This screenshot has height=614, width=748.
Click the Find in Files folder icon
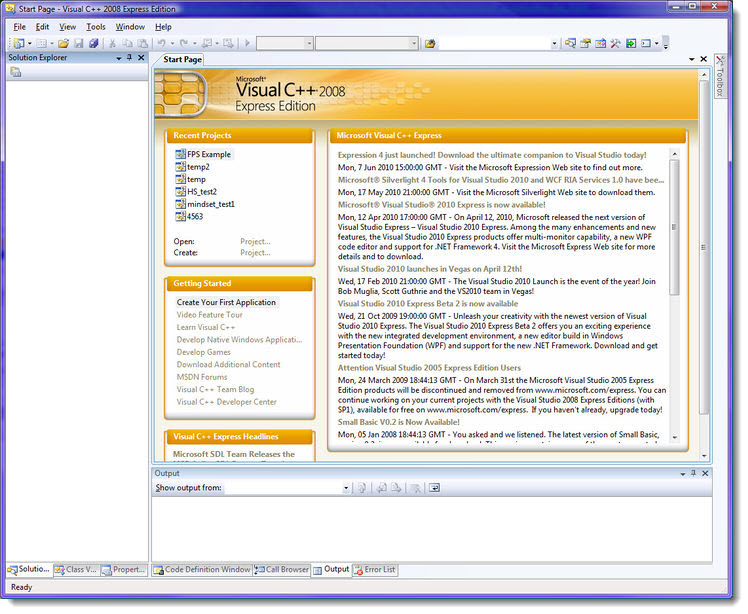430,43
